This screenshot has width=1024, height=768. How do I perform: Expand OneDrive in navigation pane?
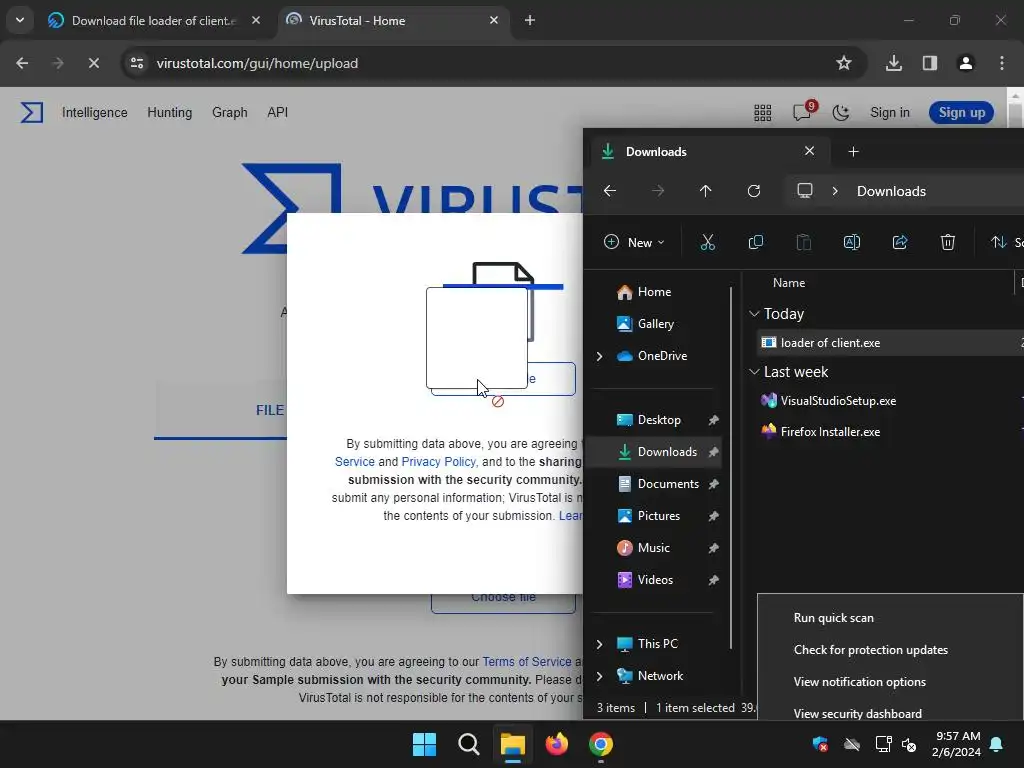(600, 356)
